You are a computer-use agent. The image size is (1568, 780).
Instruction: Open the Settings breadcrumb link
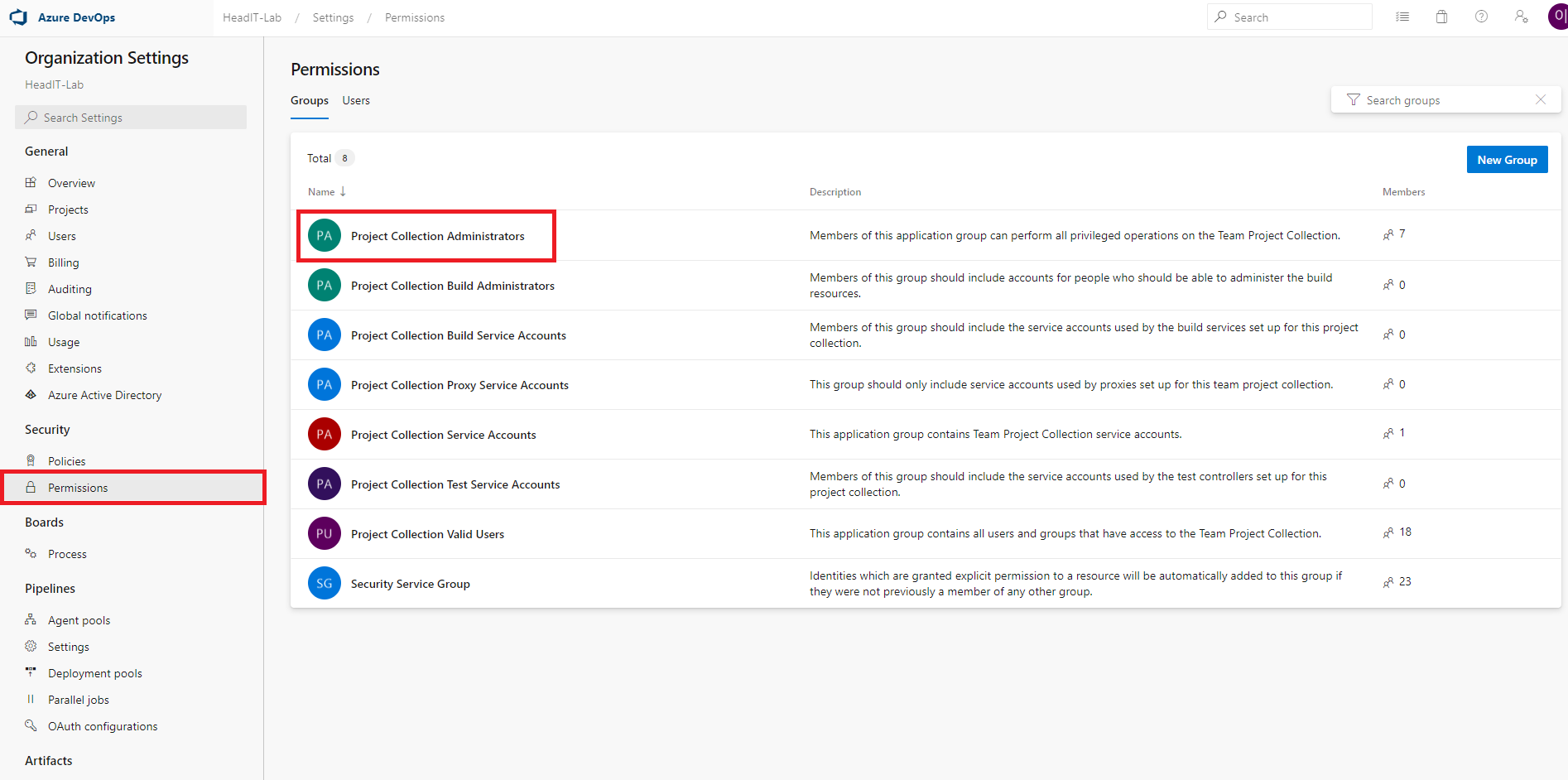point(333,17)
